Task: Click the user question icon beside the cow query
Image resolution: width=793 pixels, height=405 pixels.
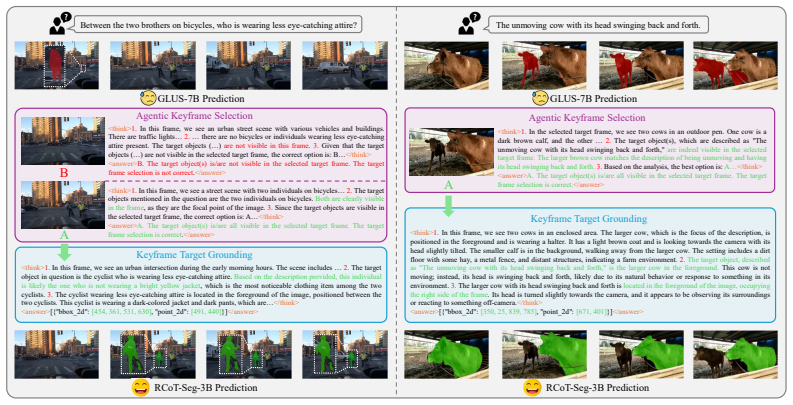Action: tap(468, 23)
